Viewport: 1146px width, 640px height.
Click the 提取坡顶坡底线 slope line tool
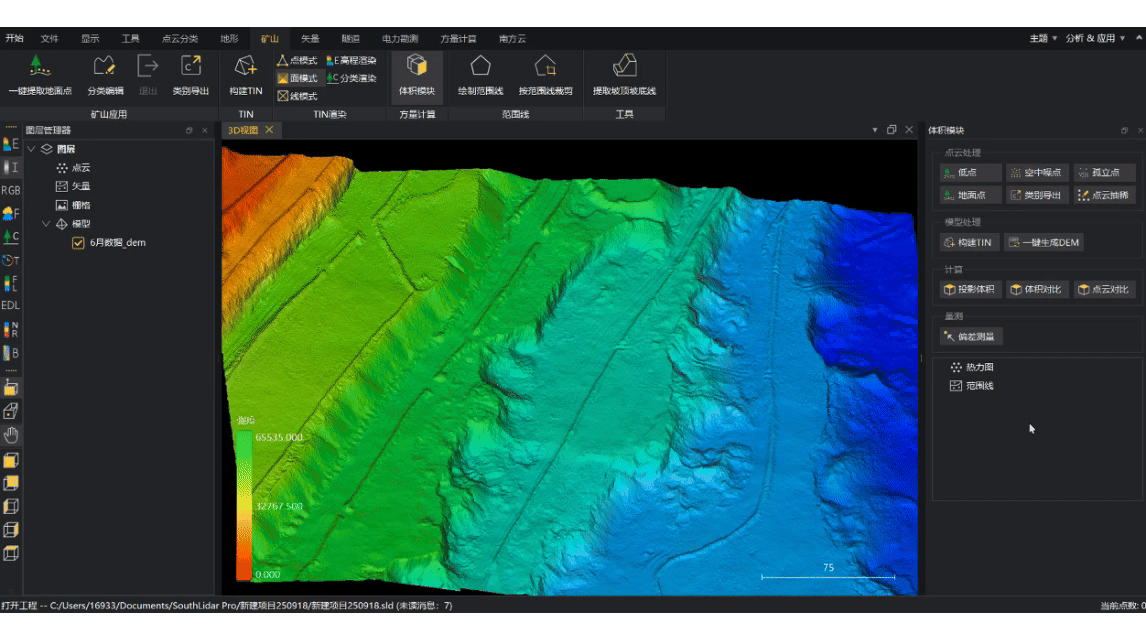tap(624, 67)
